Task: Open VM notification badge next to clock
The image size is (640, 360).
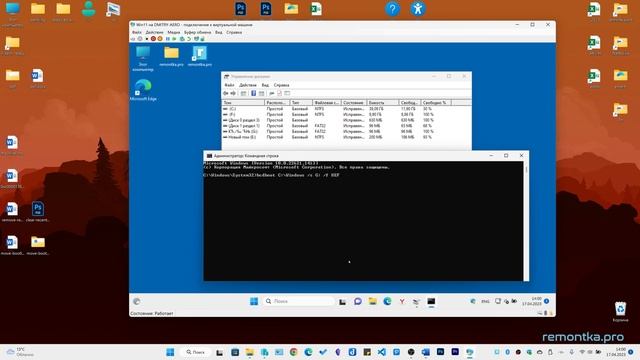Action: point(547,301)
